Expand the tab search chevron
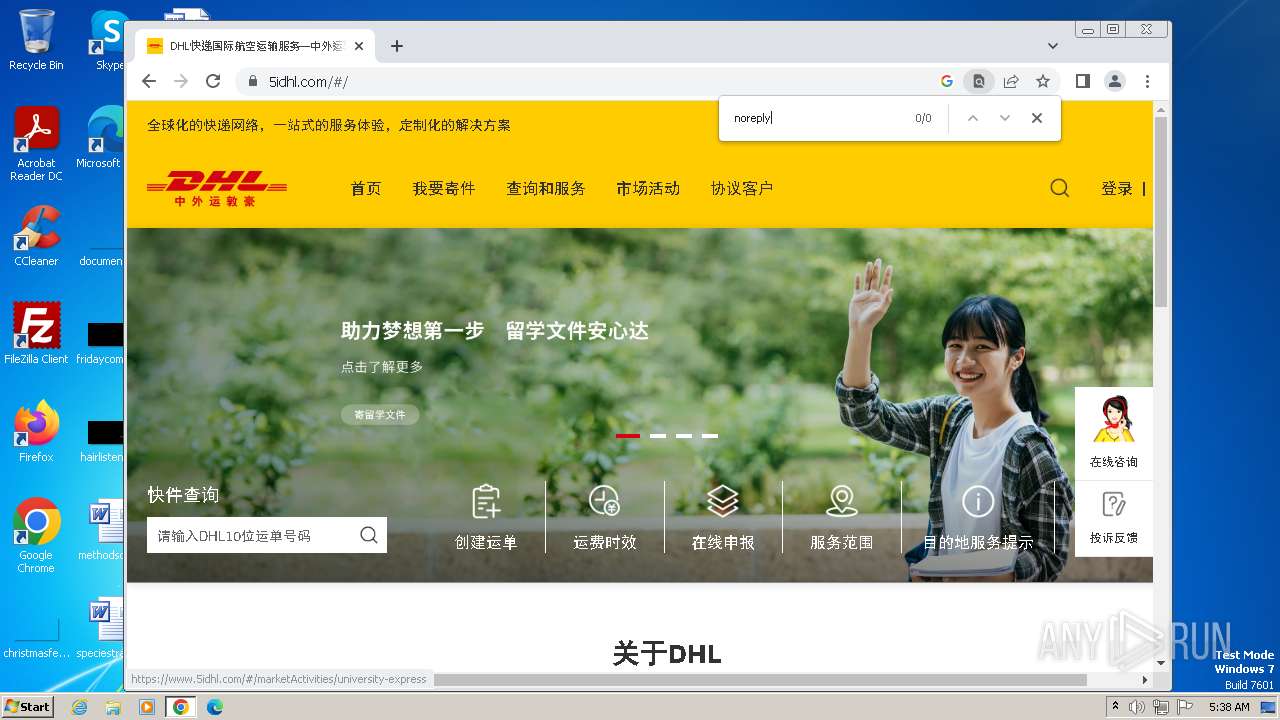1280x720 pixels. click(x=1053, y=46)
